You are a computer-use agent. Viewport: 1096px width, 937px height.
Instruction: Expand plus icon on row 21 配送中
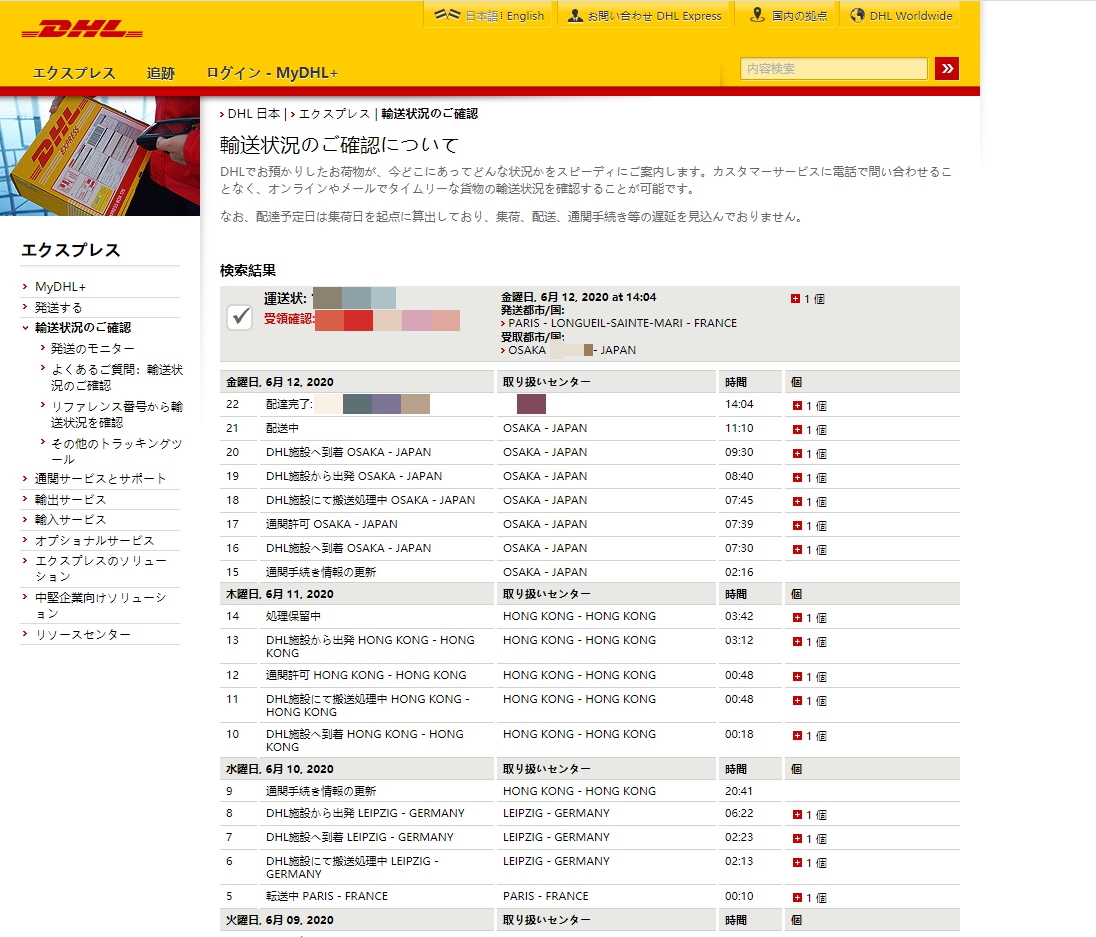tap(797, 429)
